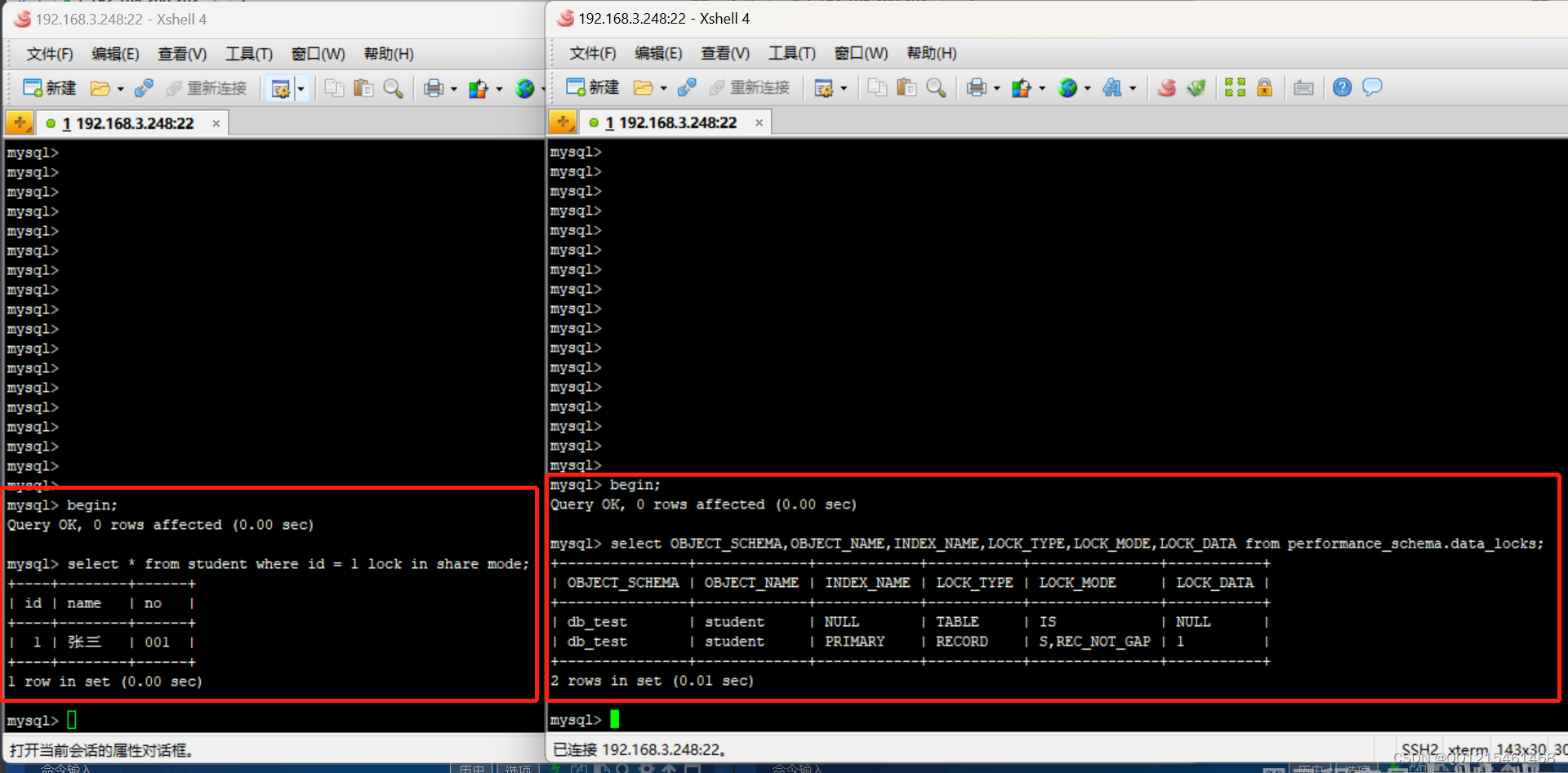Screen dimensions: 1568x773
Task: Click the color scheme icon in the right window
Action: pyautogui.click(x=1022, y=87)
